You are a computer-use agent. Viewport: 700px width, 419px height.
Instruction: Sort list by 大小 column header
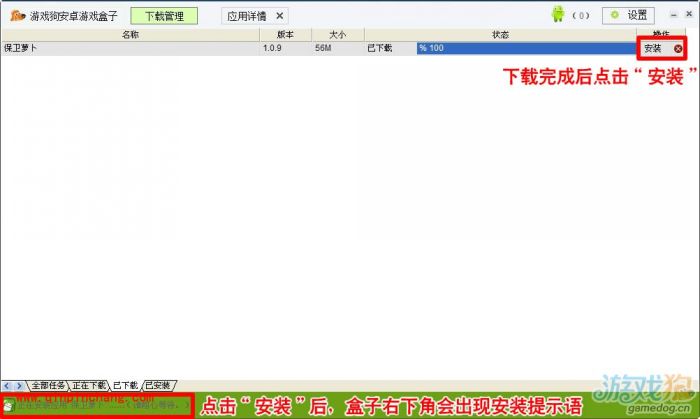(337, 35)
